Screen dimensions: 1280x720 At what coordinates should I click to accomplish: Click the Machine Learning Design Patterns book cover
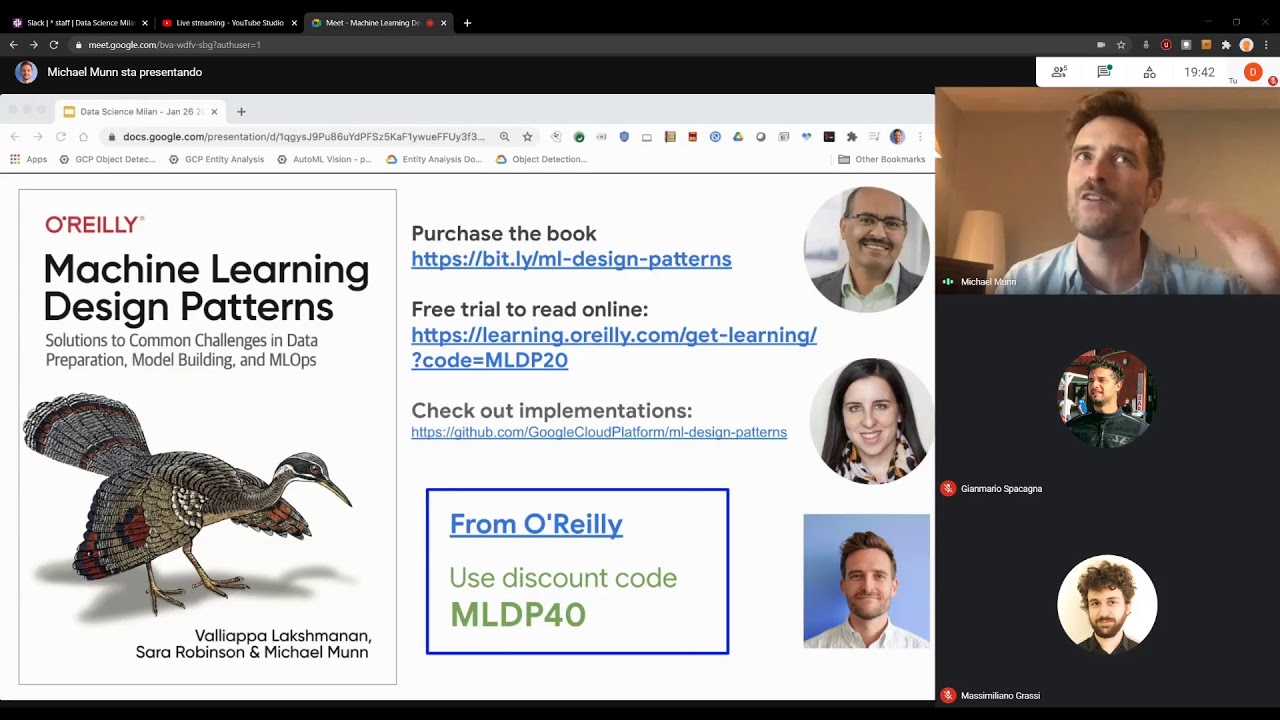(208, 437)
